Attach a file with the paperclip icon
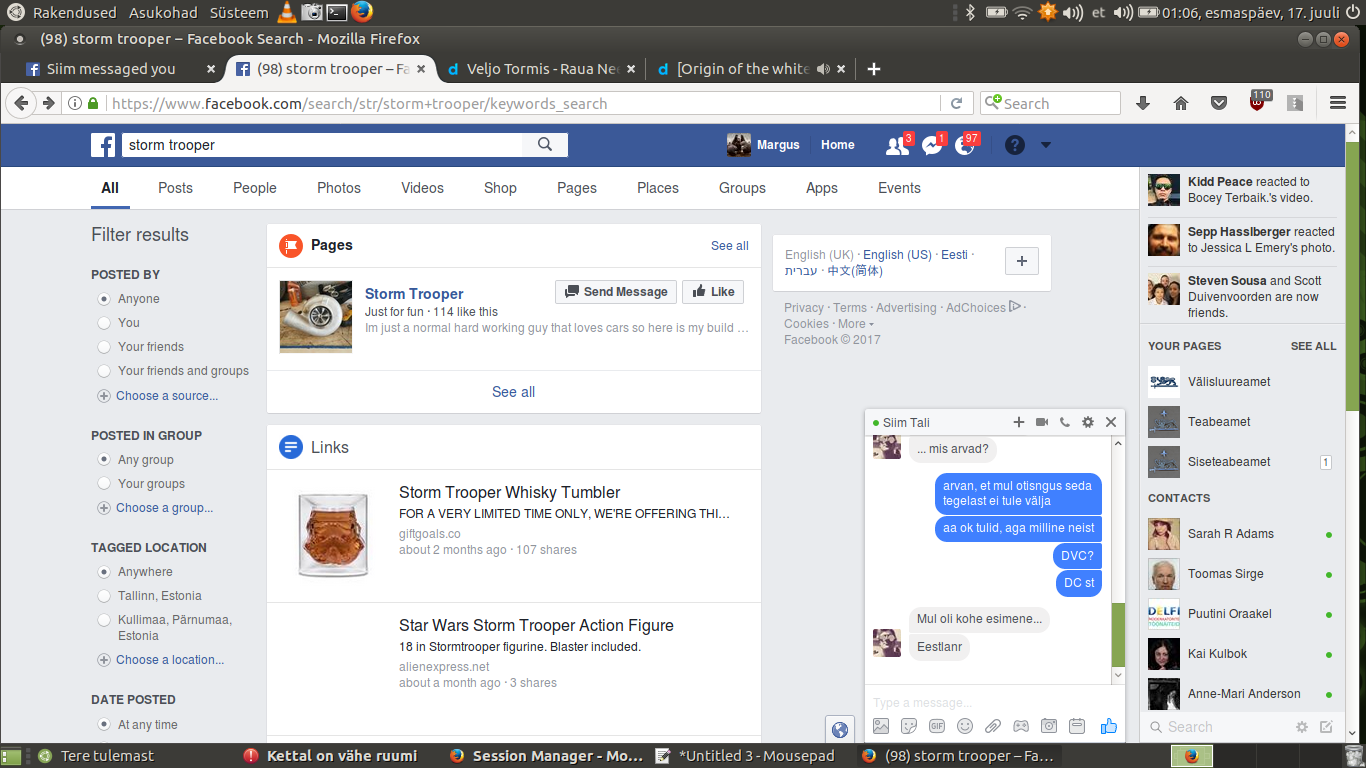1366x768 pixels. (x=993, y=727)
